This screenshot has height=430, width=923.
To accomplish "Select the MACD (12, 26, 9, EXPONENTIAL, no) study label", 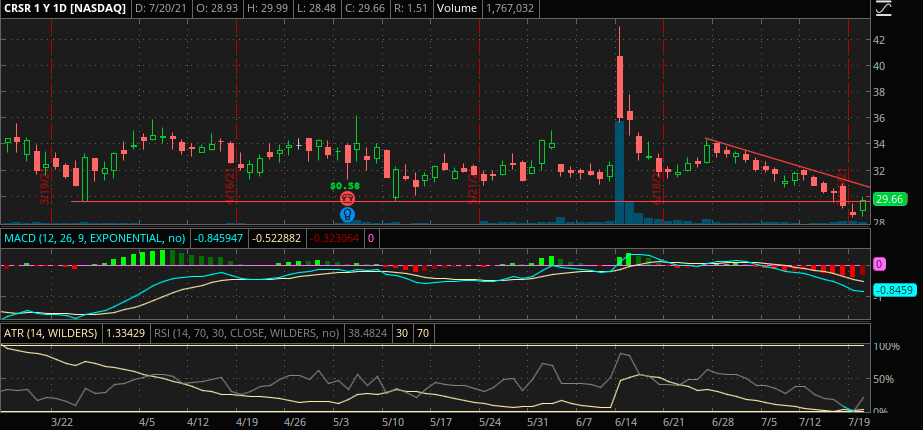I will coord(95,238).
